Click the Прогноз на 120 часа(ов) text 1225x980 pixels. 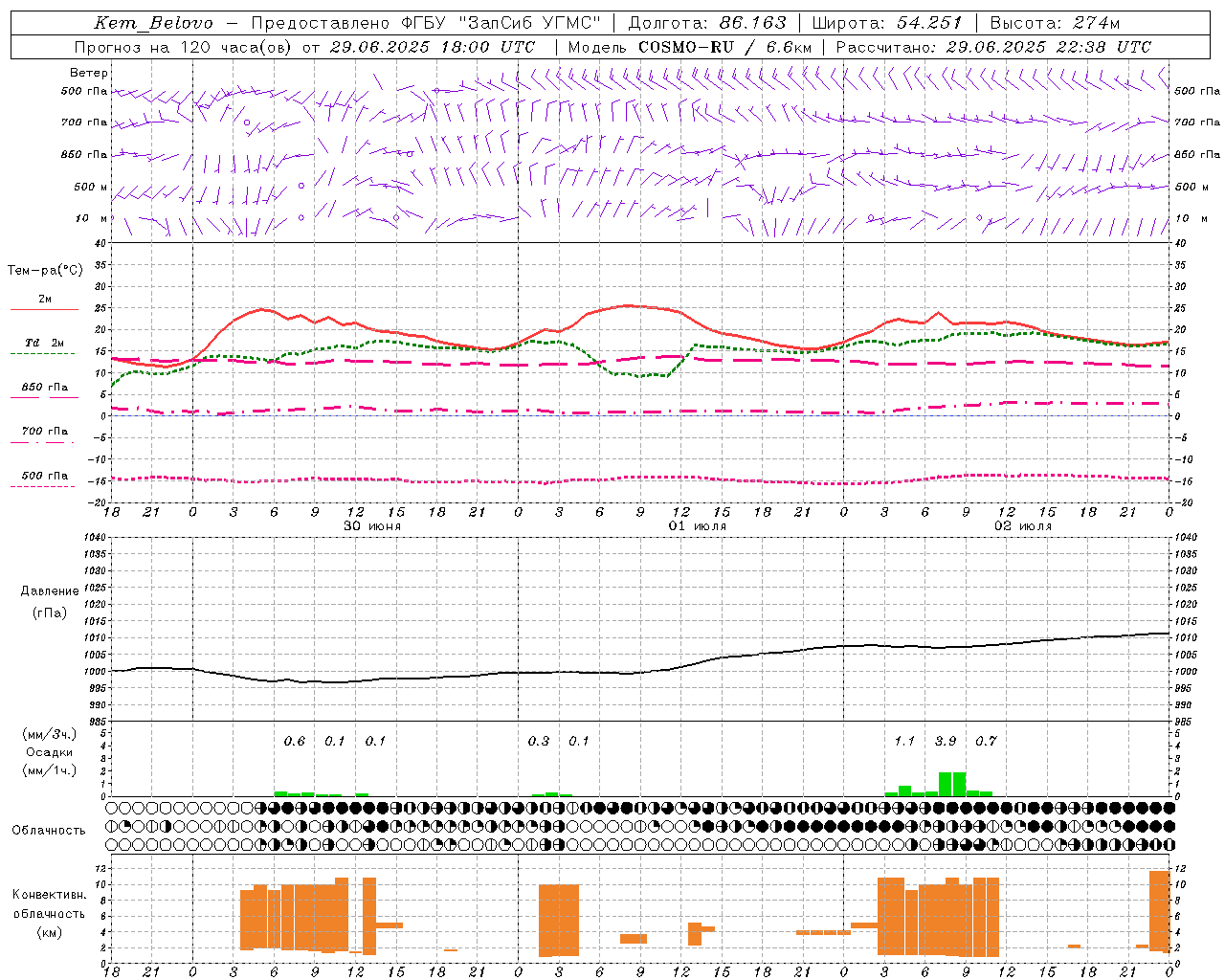pos(185,47)
